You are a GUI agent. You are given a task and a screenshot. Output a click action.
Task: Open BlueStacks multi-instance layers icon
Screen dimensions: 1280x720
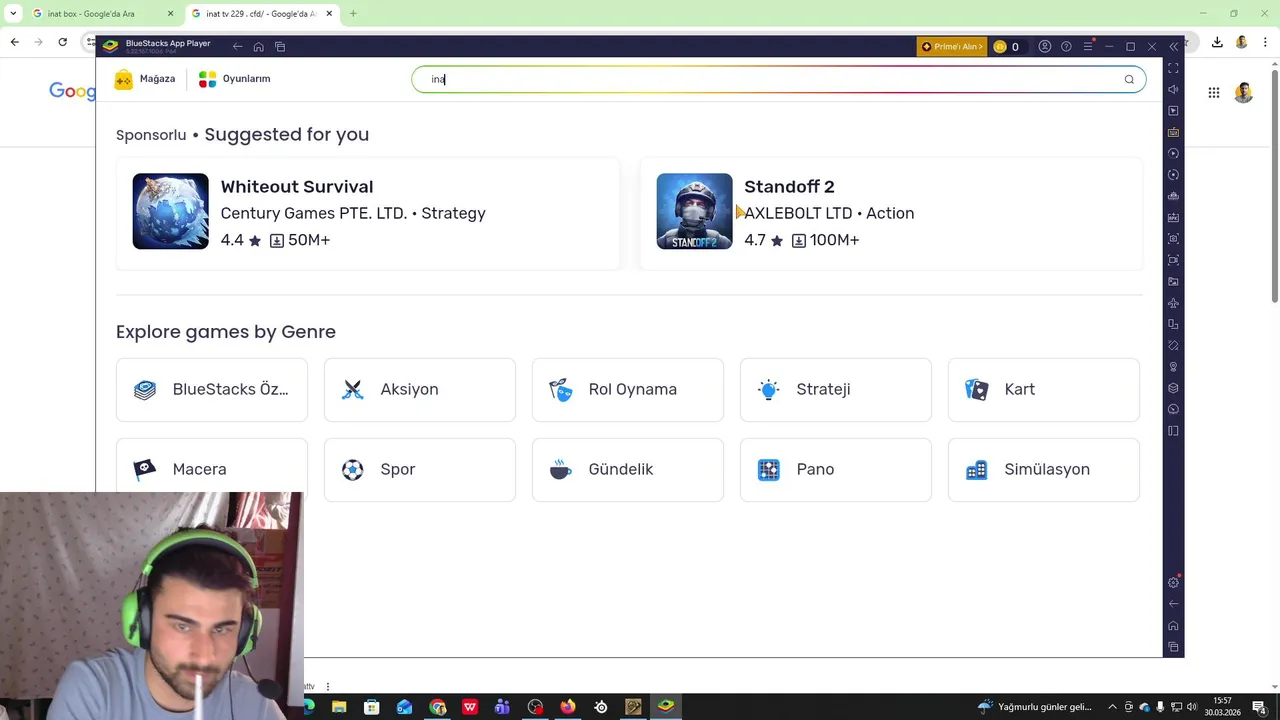coord(1174,388)
